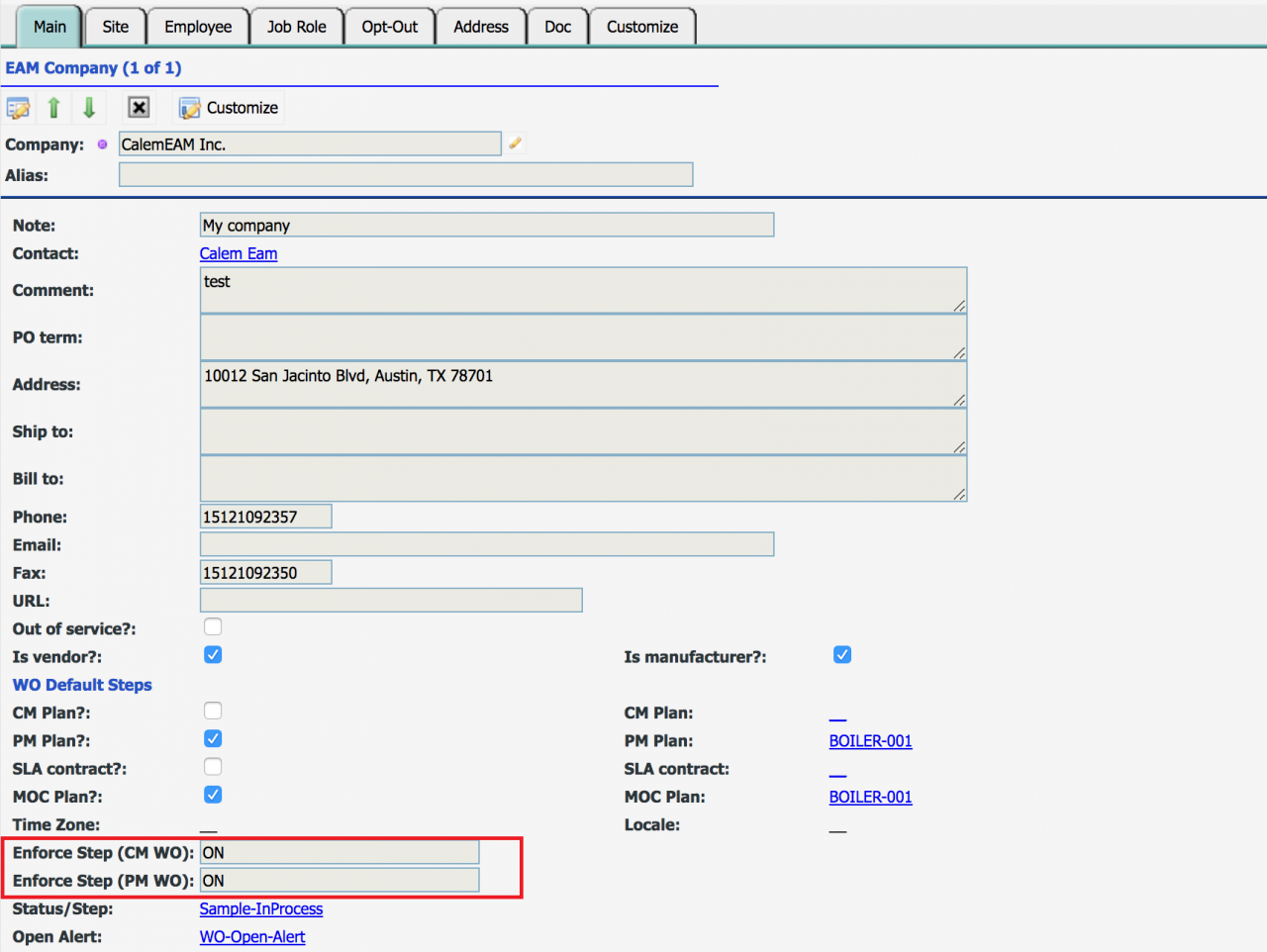Uncheck the Is manufacturer checkbox
This screenshot has height=952, width=1267.
pyautogui.click(x=842, y=654)
